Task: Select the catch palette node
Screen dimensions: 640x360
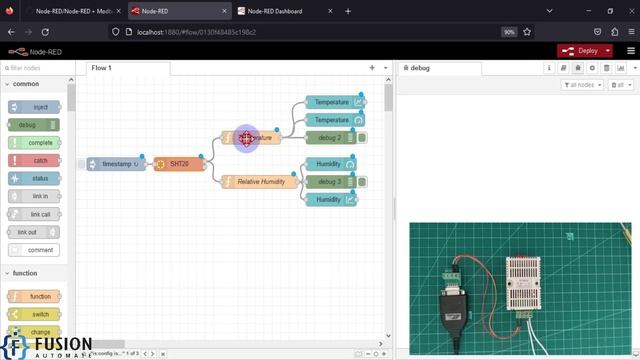Action: click(34, 160)
